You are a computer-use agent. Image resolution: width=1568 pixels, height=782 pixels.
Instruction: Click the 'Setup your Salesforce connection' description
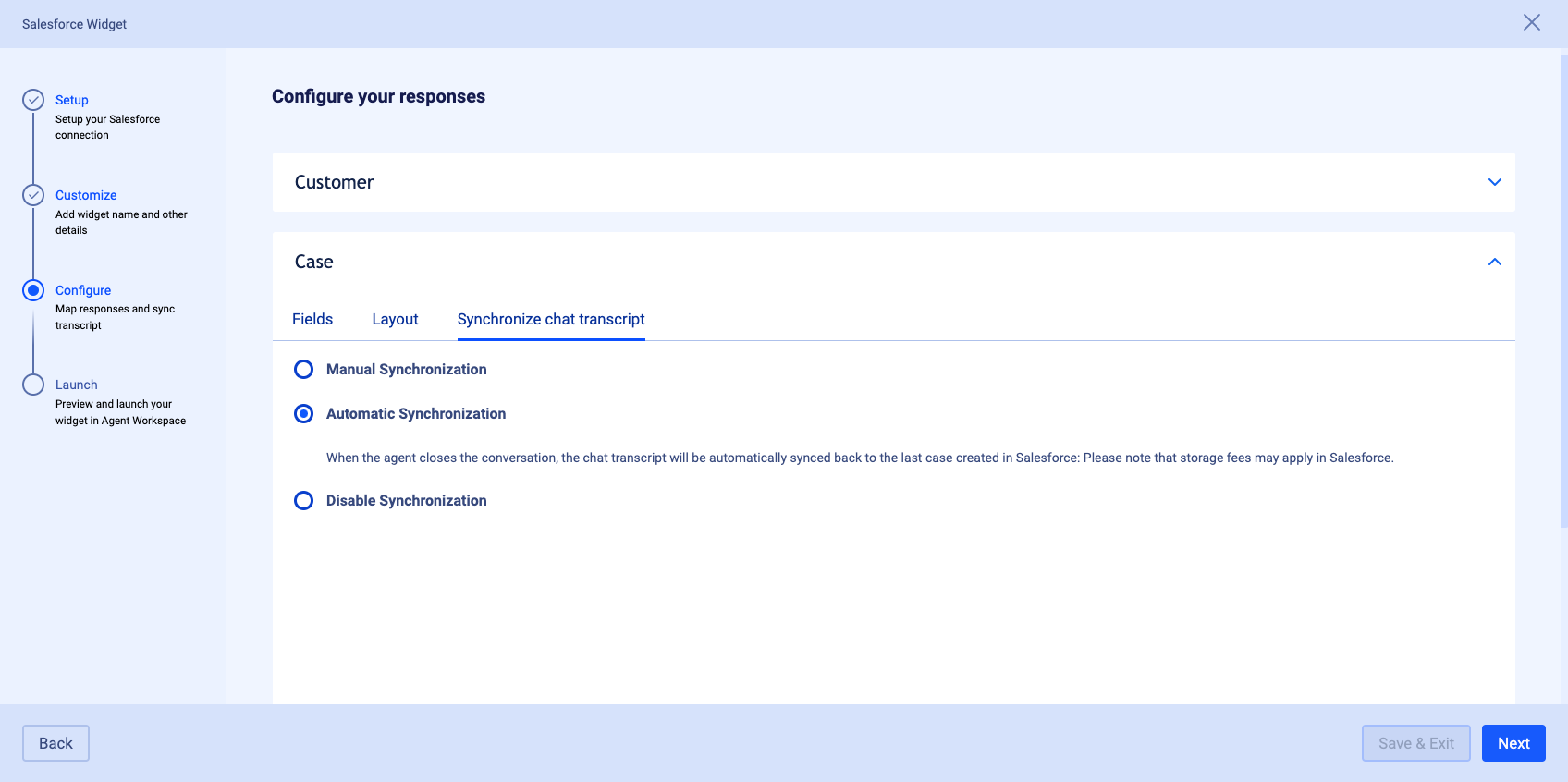pos(107,128)
